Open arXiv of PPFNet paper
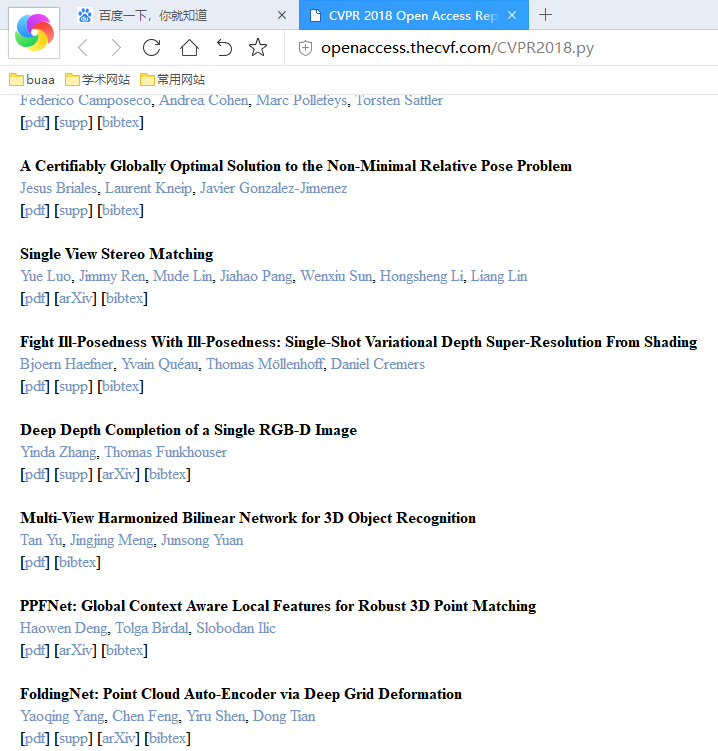718x751 pixels. coord(75,651)
